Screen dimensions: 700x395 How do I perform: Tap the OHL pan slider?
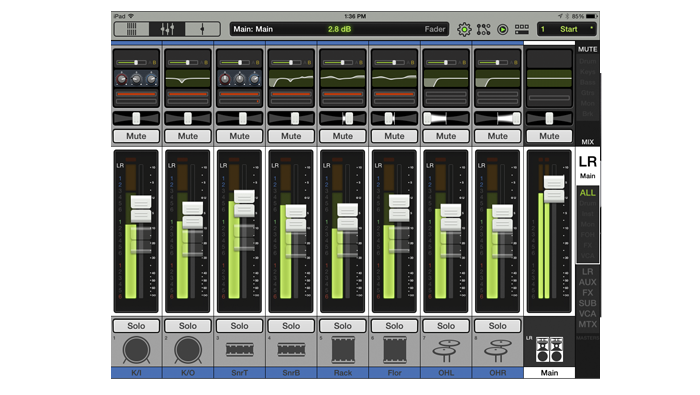point(446,118)
